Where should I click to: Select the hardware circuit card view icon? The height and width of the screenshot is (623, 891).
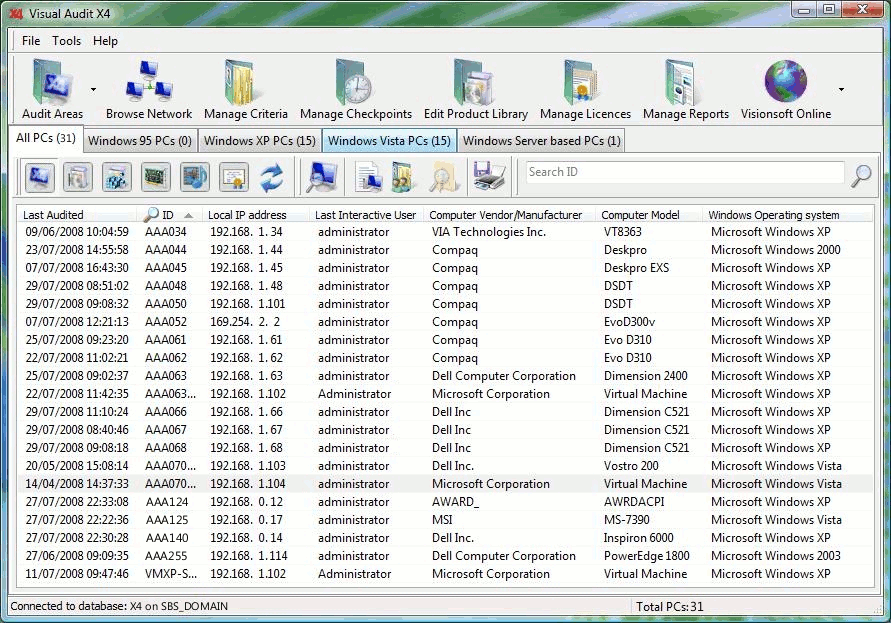coord(155,177)
